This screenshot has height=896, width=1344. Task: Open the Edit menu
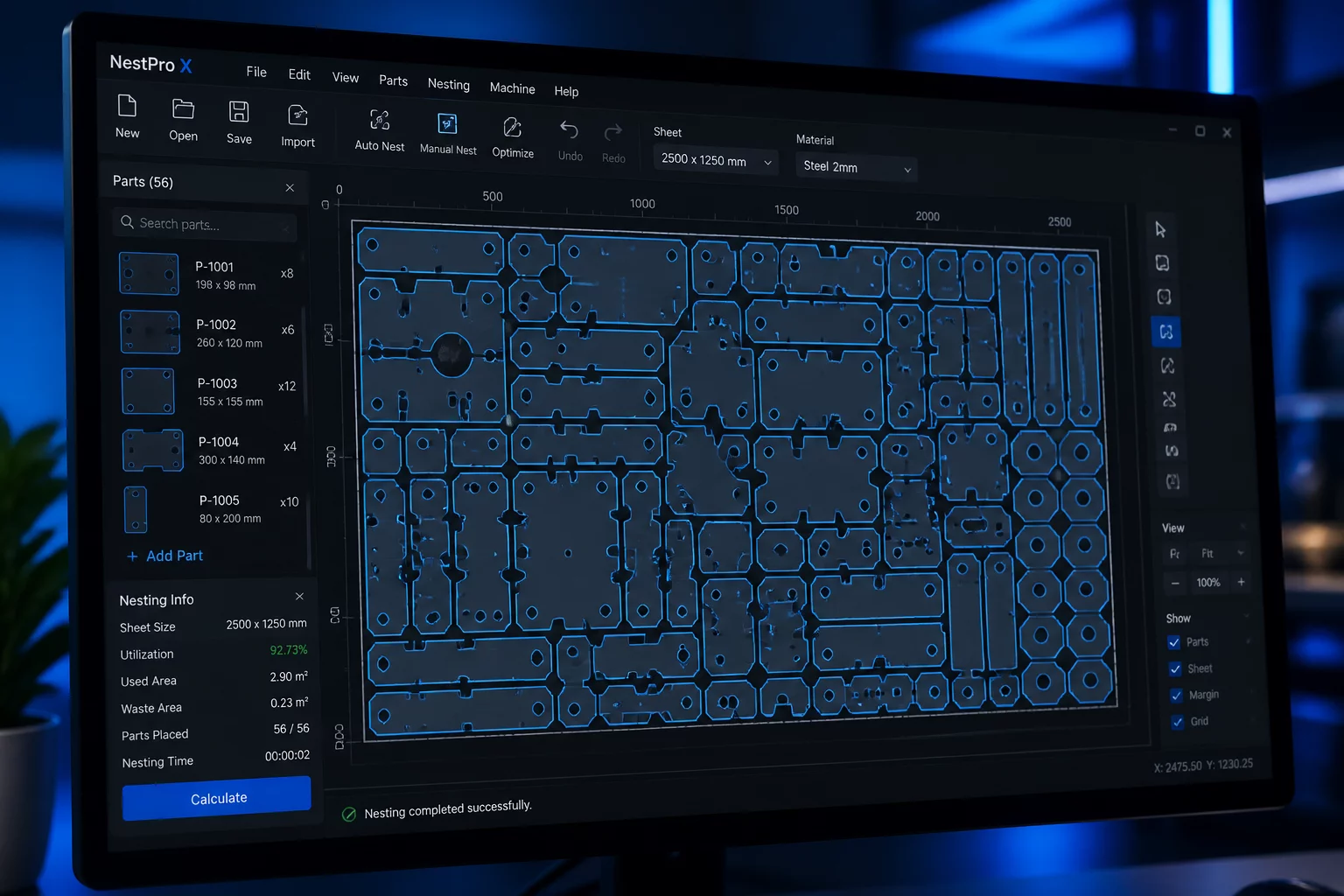(x=299, y=74)
